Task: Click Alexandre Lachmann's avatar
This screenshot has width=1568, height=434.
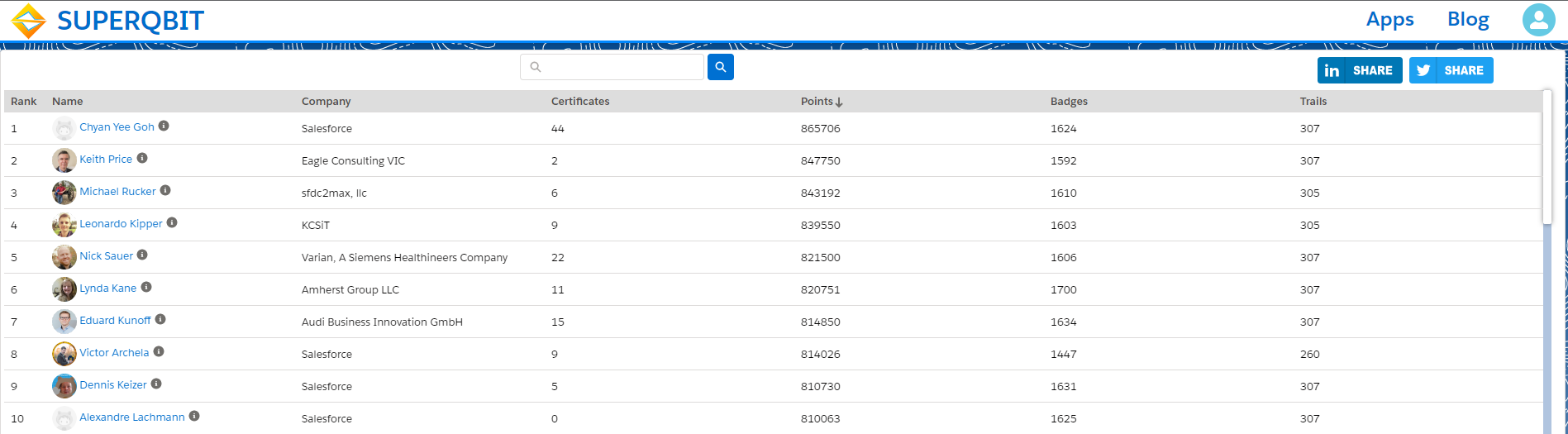Action: [64, 418]
